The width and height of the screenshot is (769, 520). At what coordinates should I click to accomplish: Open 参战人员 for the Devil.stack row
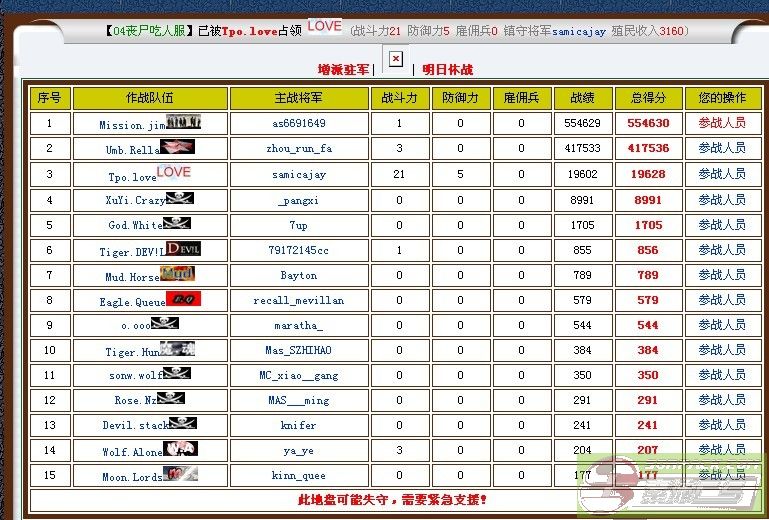click(x=722, y=425)
